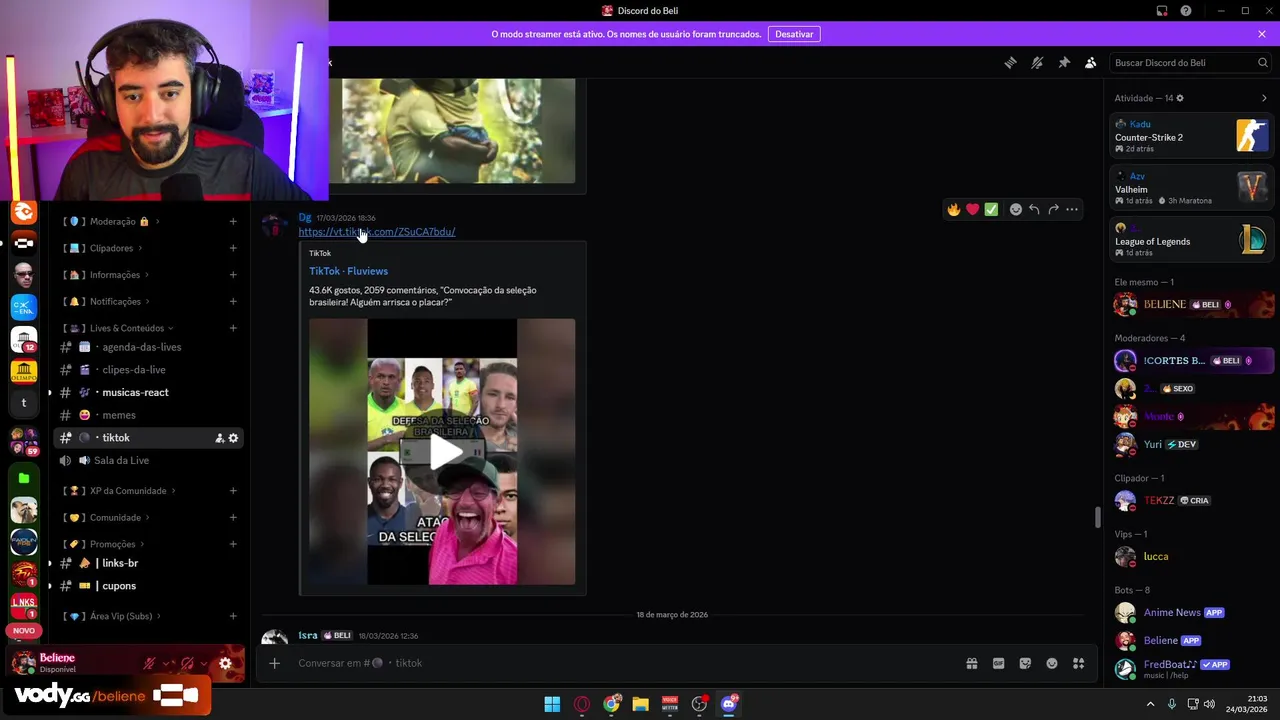Screen dimensions: 1280x720
Task: Expand the XP da Comunidade category
Action: pos(120,491)
